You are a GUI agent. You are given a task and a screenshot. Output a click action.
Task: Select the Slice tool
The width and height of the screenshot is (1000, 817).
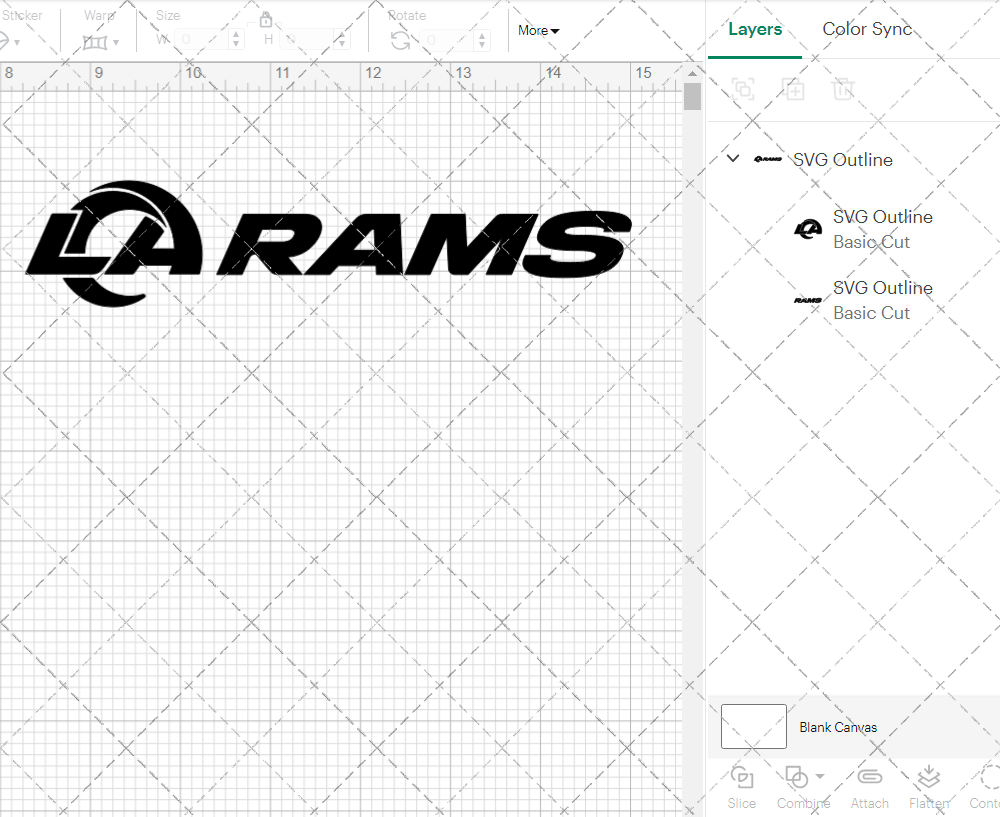741,785
